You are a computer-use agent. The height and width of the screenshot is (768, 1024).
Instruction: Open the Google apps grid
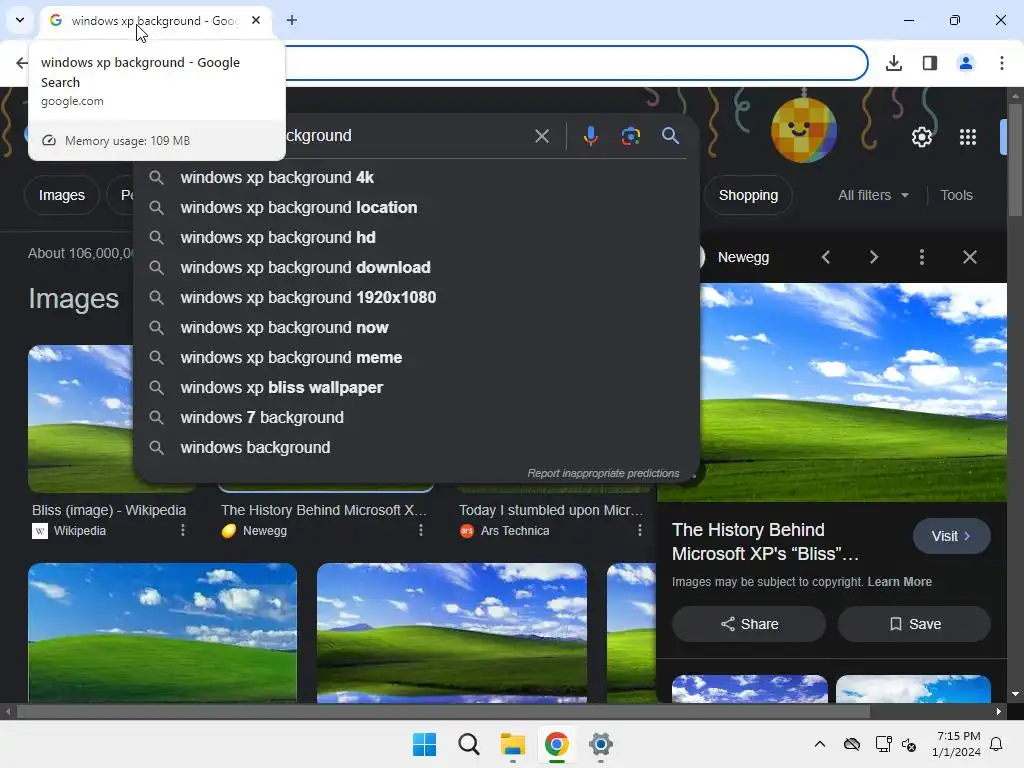pos(968,137)
